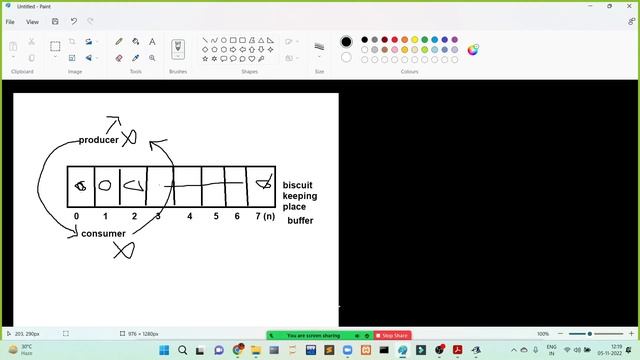Open the View menu
This screenshot has height=360, width=640.
coord(32,22)
